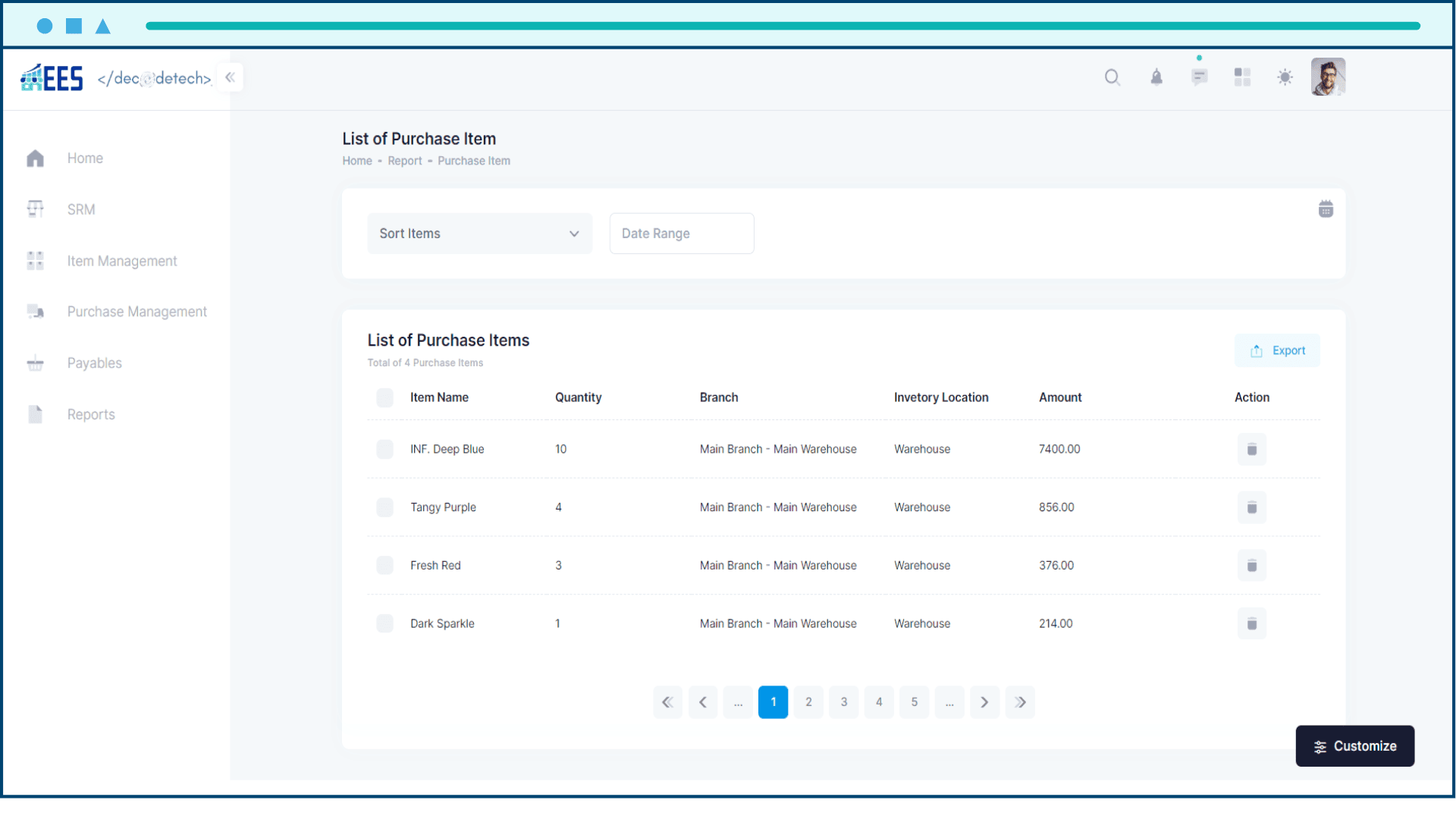This screenshot has height=819, width=1456.
Task: Click the search magnifier icon in header
Action: (1112, 77)
